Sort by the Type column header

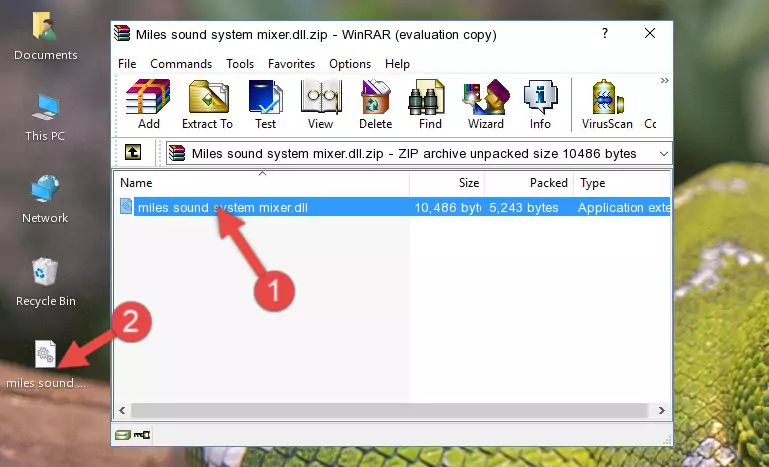click(622, 182)
